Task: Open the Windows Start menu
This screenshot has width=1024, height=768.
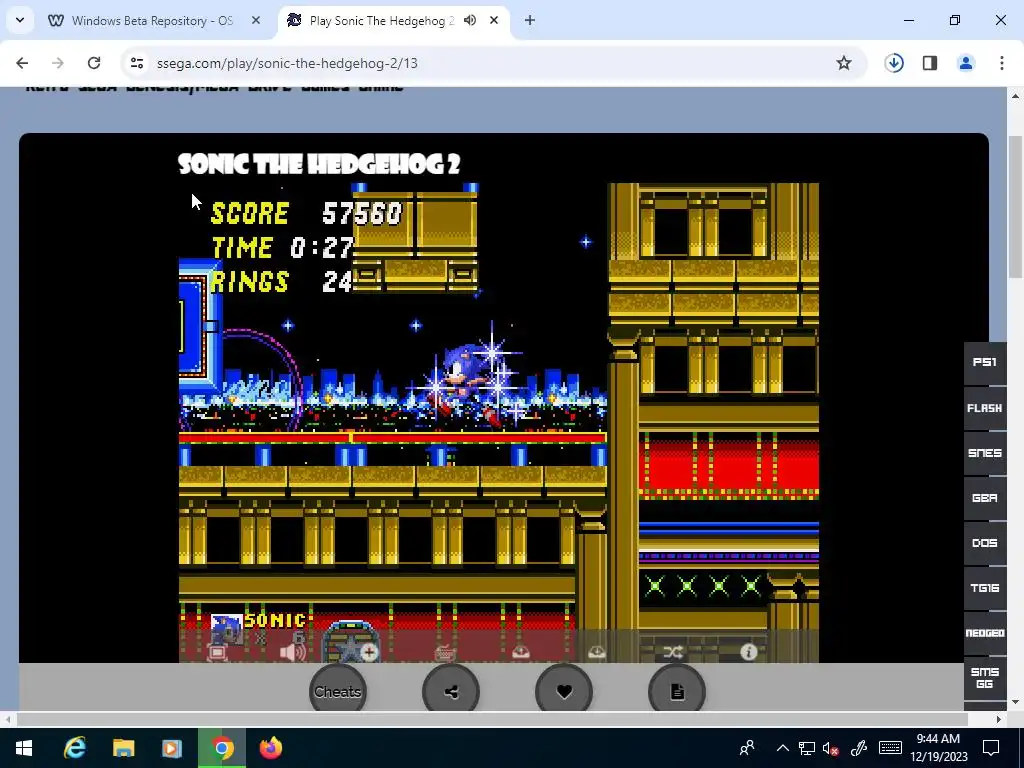Action: 24,748
